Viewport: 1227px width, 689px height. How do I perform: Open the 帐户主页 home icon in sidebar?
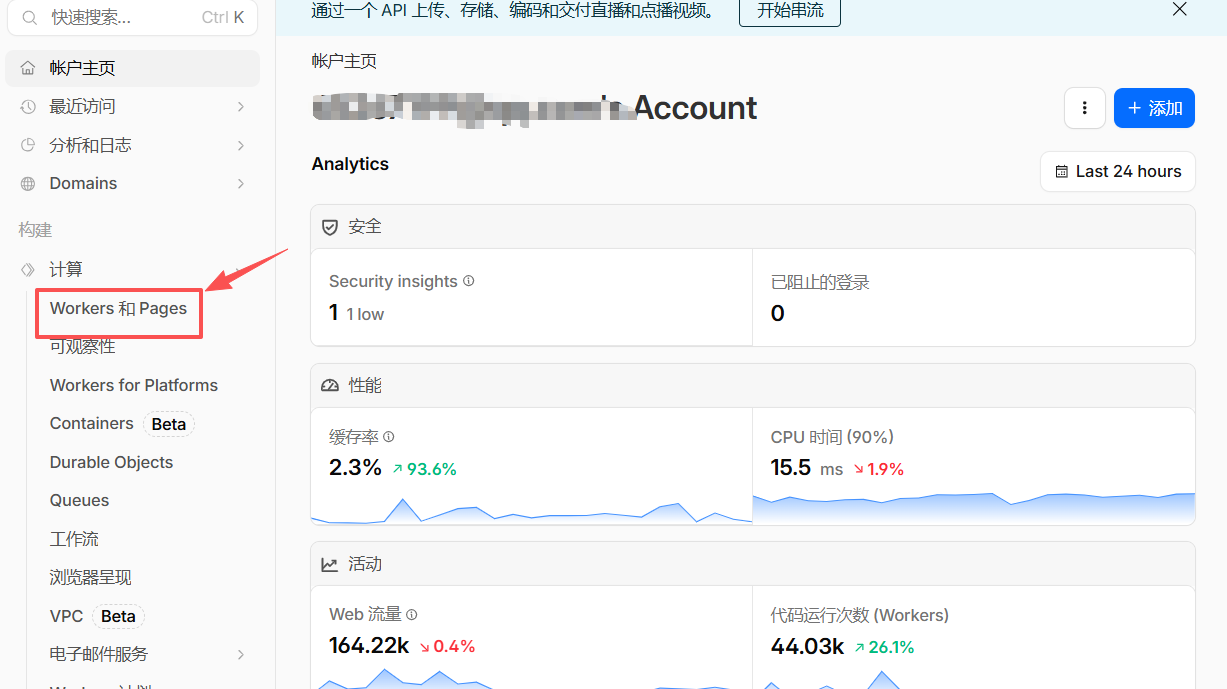[x=28, y=67]
